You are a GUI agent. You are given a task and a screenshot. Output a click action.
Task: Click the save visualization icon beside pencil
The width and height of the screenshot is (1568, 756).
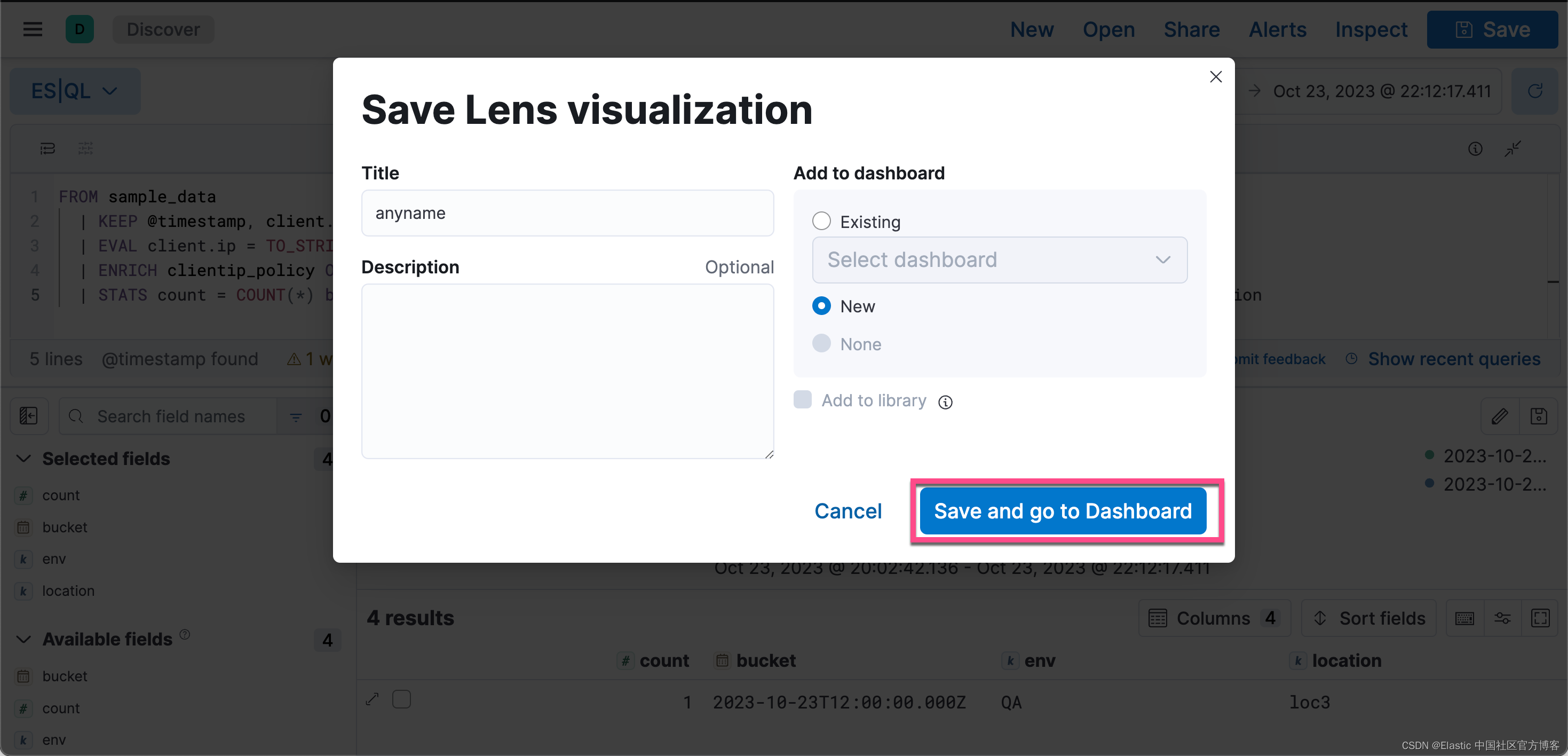pos(1538,416)
